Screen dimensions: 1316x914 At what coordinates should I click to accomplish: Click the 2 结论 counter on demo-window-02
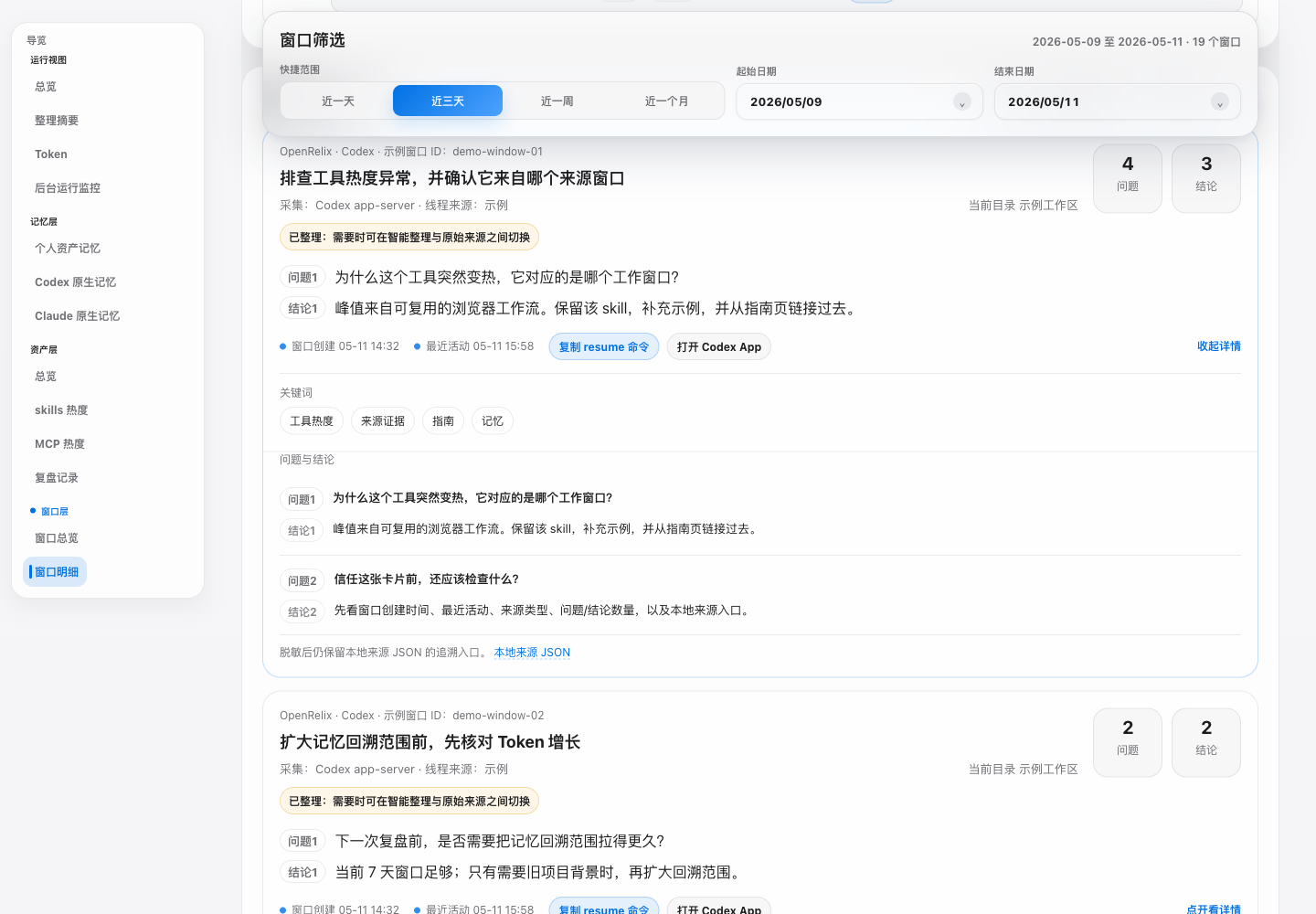1206,742
